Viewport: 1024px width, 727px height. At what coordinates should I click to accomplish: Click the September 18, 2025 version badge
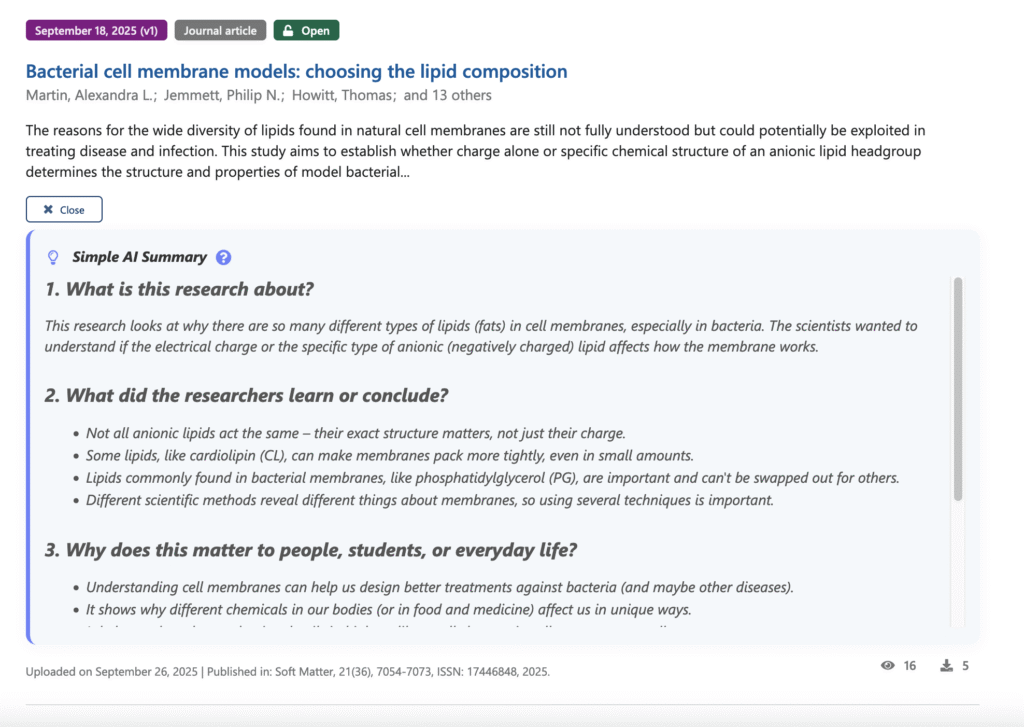96,31
